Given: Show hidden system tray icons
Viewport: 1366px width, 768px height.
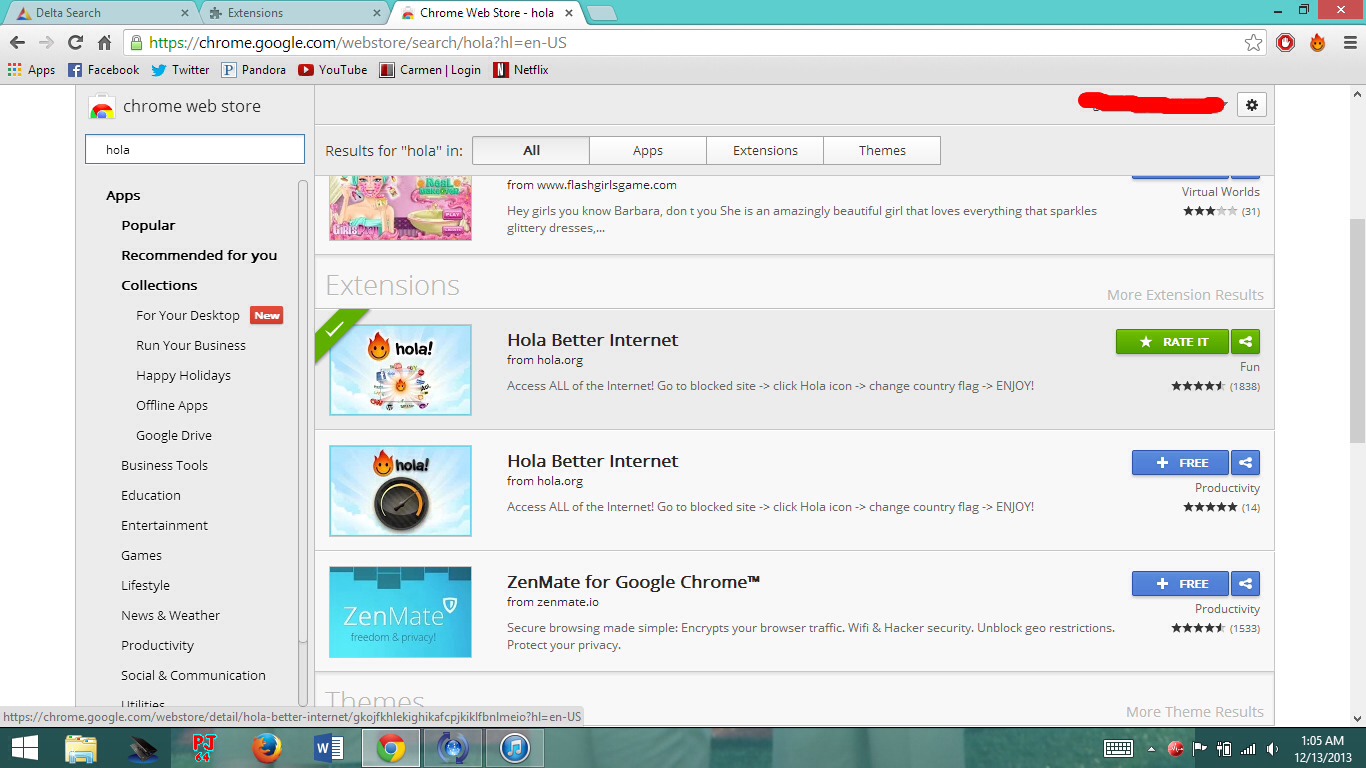Looking at the screenshot, I should coord(1150,748).
